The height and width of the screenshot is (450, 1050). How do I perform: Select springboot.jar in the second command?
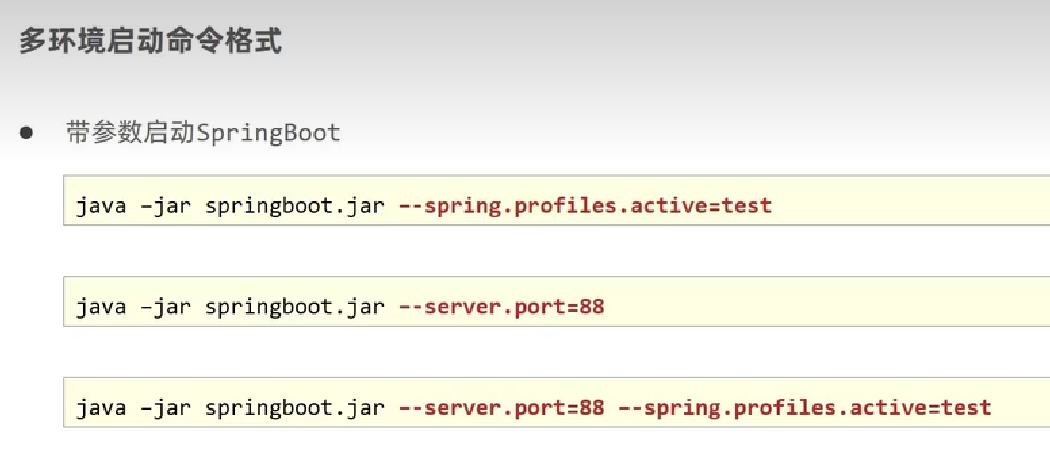coord(294,307)
